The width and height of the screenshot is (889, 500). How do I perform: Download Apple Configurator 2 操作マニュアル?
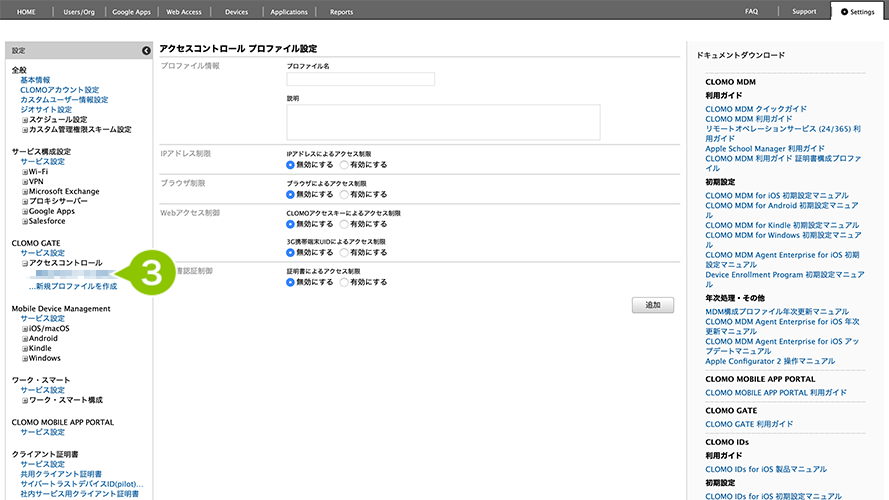point(770,361)
